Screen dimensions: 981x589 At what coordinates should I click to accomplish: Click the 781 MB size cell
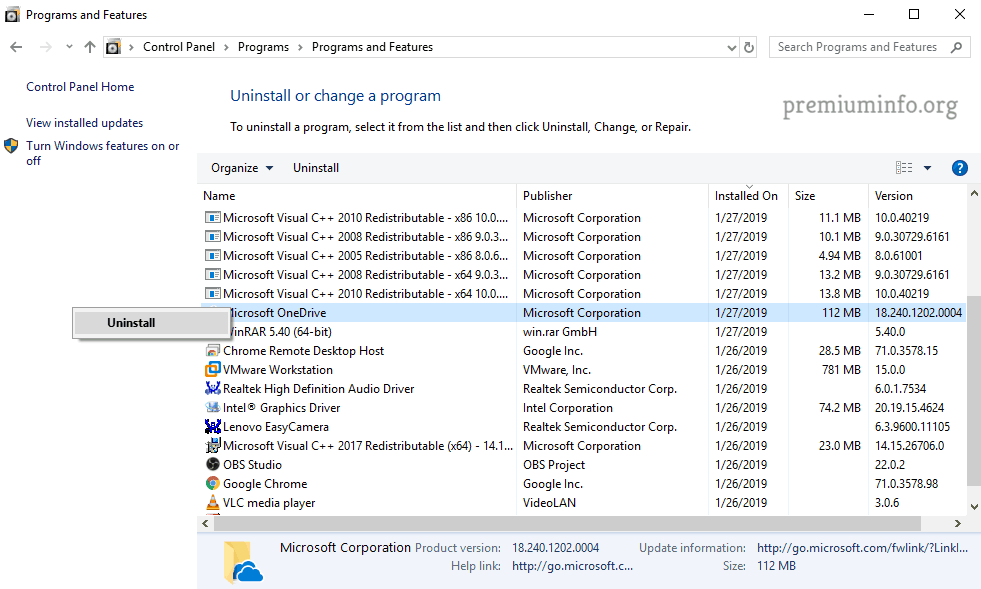click(x=841, y=370)
